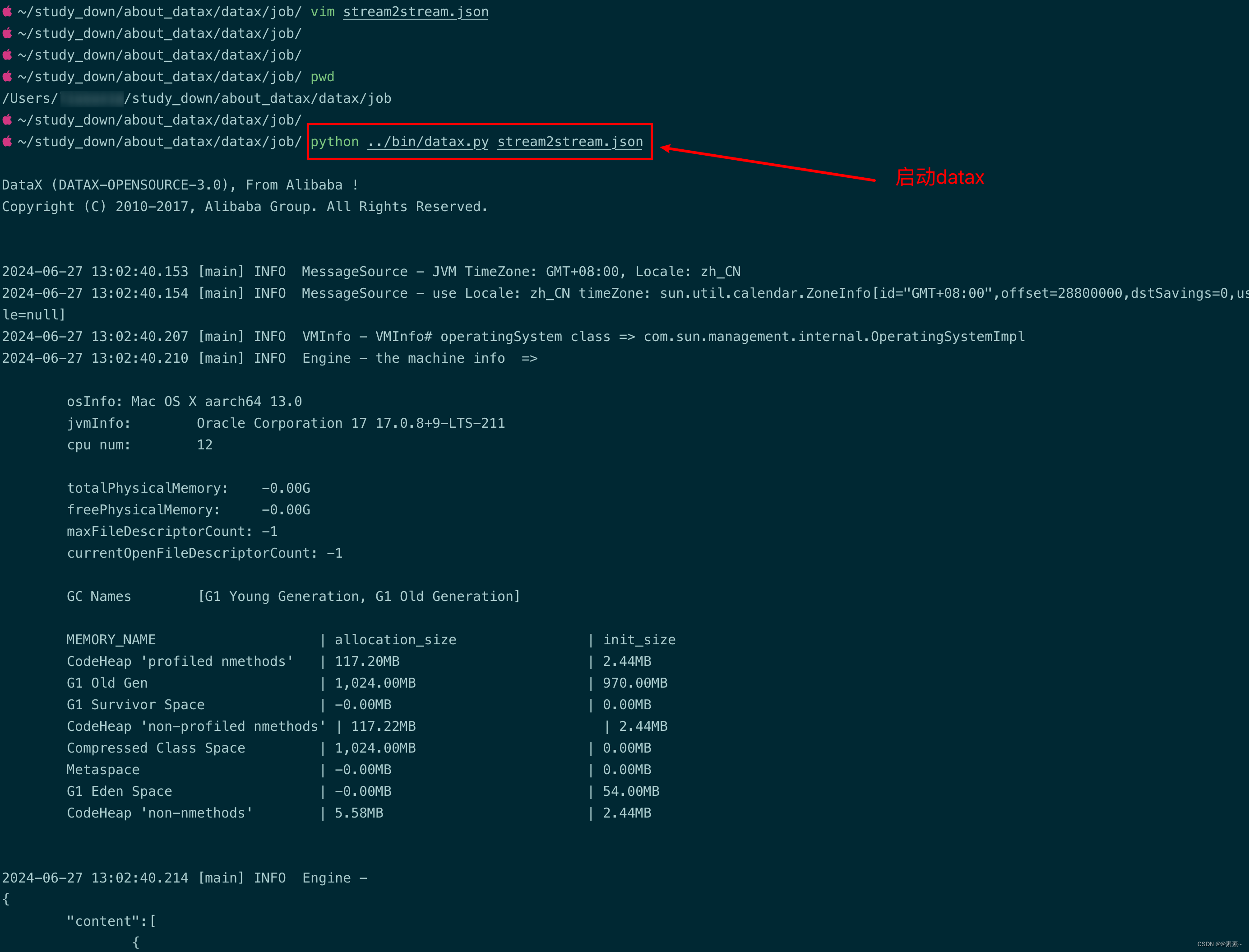The width and height of the screenshot is (1249, 952).
Task: Click the 'G1 Old Gen' row name
Action: click(107, 684)
